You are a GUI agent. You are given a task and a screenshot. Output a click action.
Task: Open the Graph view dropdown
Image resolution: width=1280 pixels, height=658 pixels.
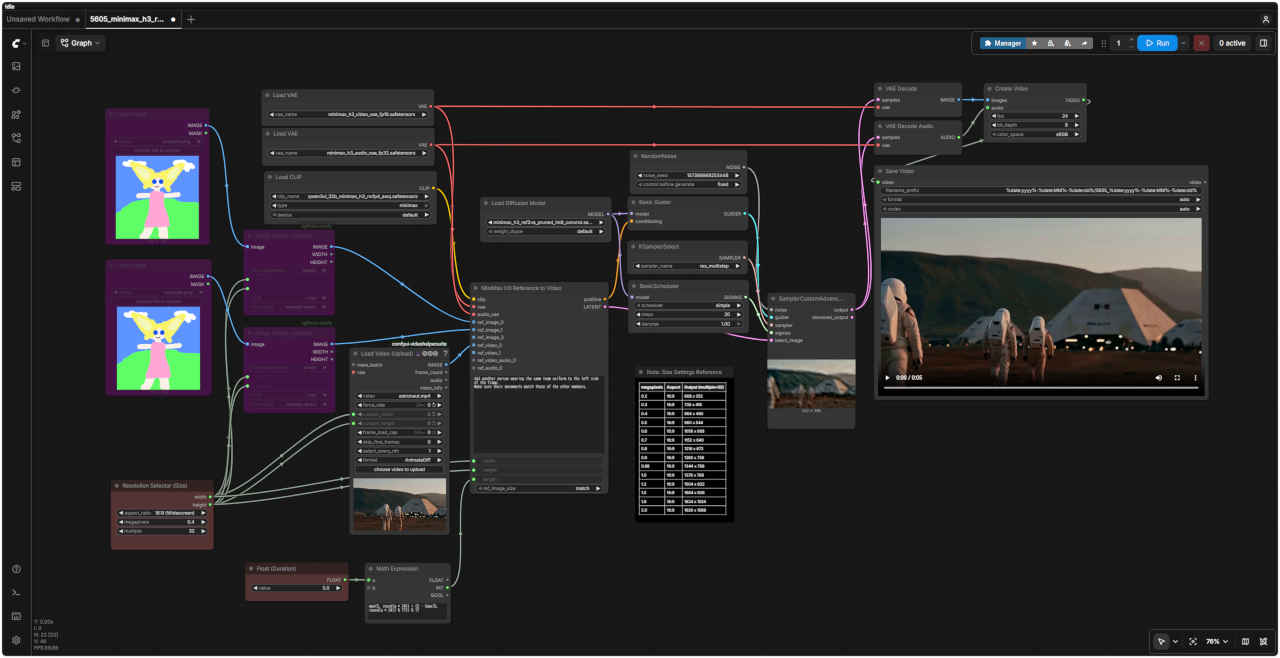point(80,43)
